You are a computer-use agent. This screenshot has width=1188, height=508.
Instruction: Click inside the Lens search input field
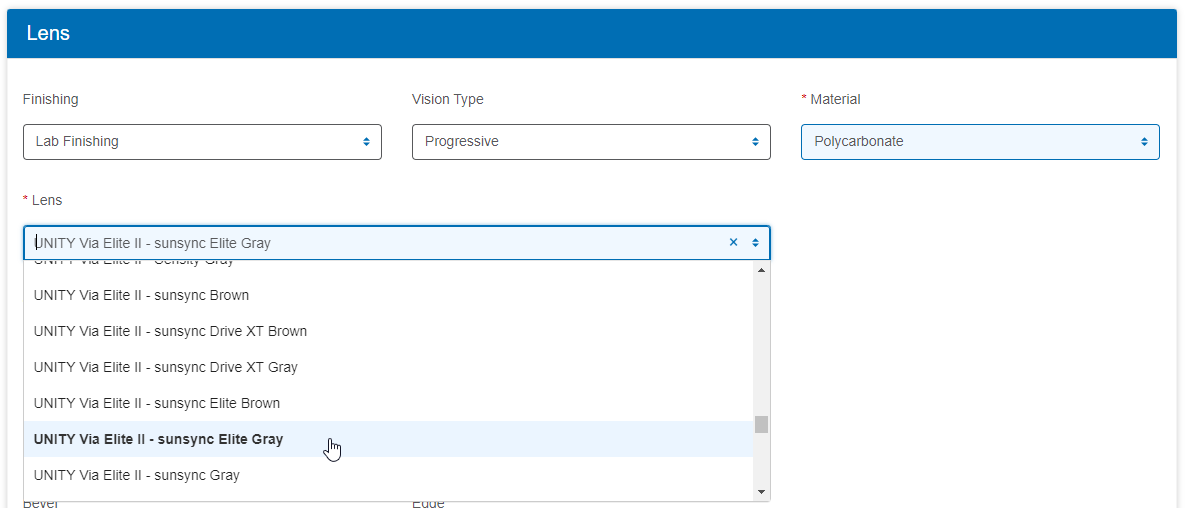(x=370, y=243)
